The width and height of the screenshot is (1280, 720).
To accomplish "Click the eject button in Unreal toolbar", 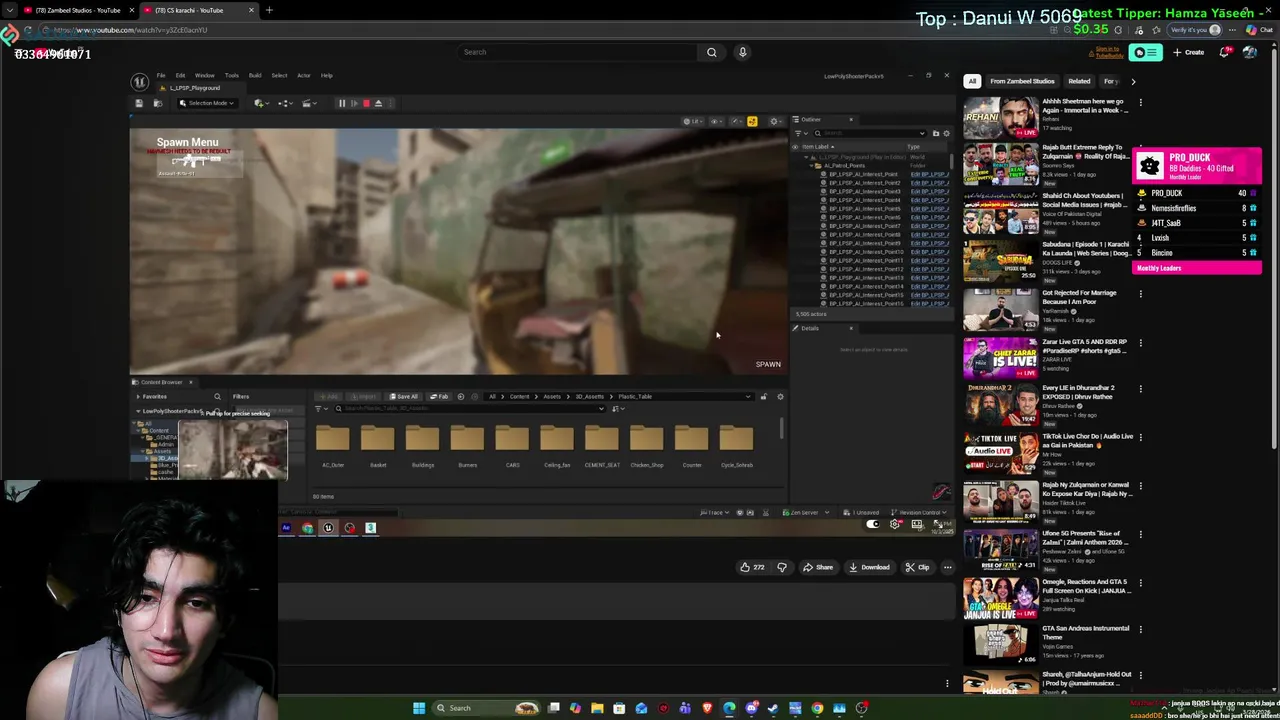I will pos(378,103).
